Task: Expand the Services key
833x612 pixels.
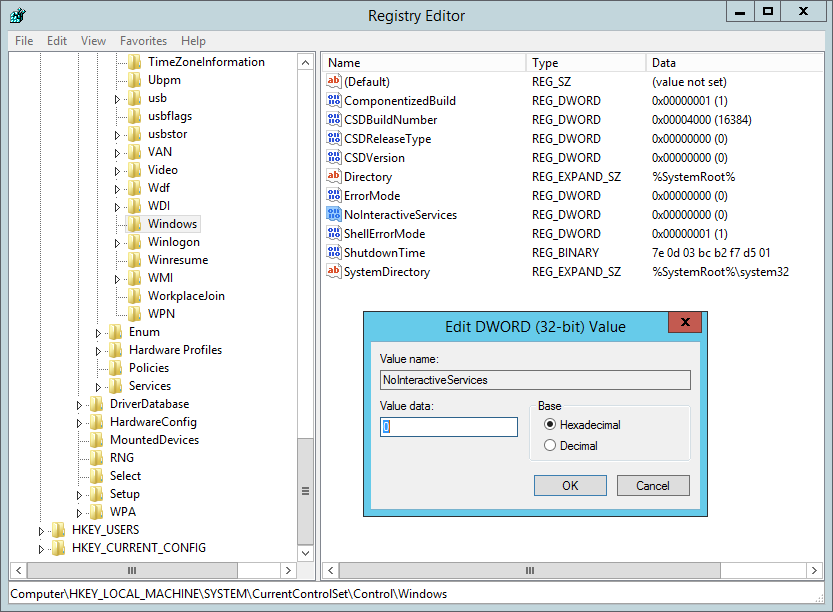Action: point(98,387)
